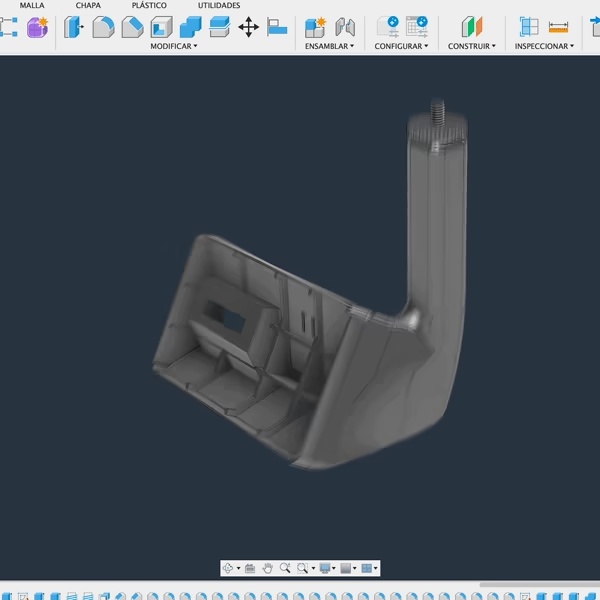600x600 pixels.
Task: Select the Offset Face stacked-block icon
Action: pyautogui.click(x=220, y=27)
